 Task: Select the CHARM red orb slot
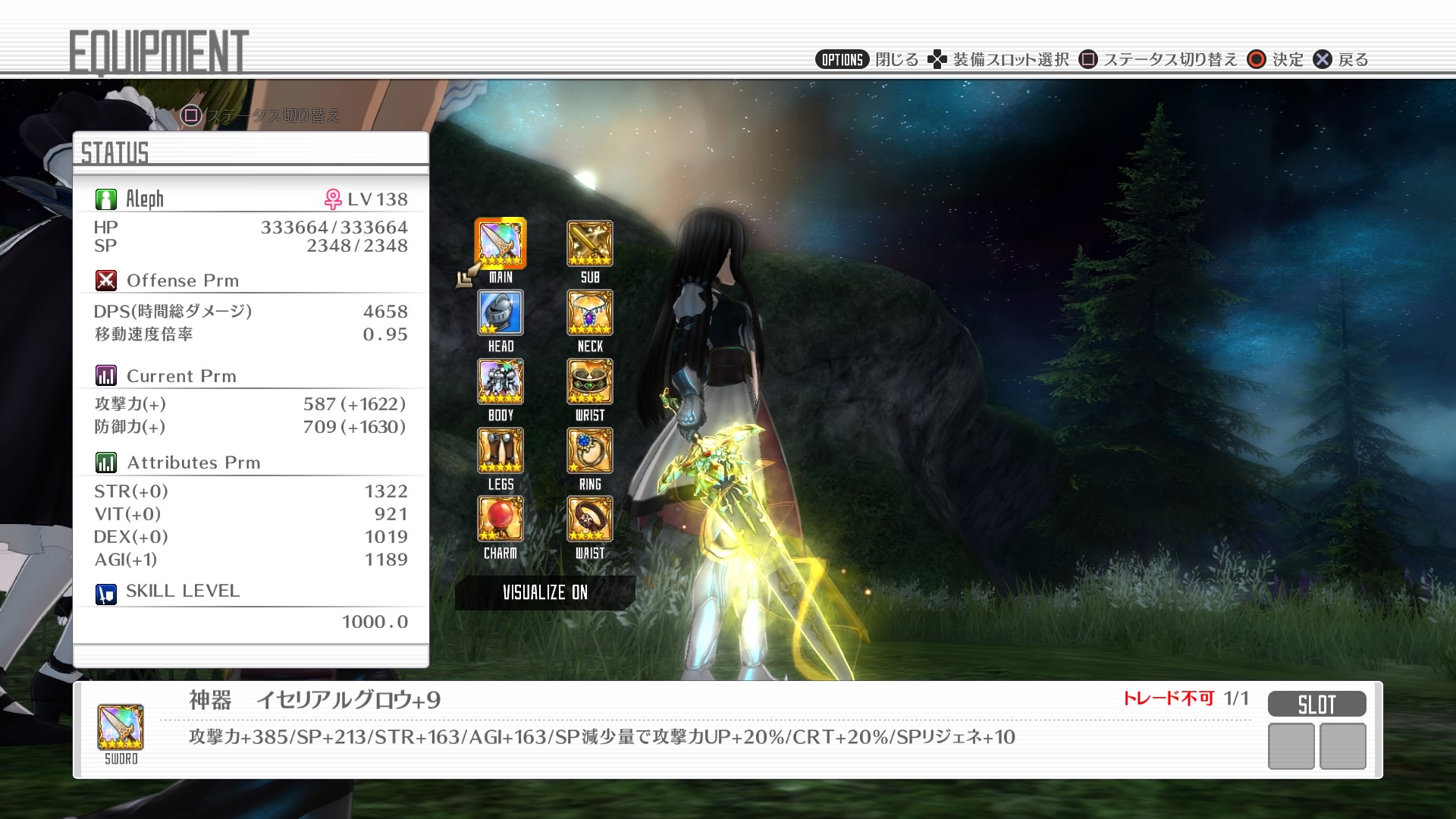(500, 519)
